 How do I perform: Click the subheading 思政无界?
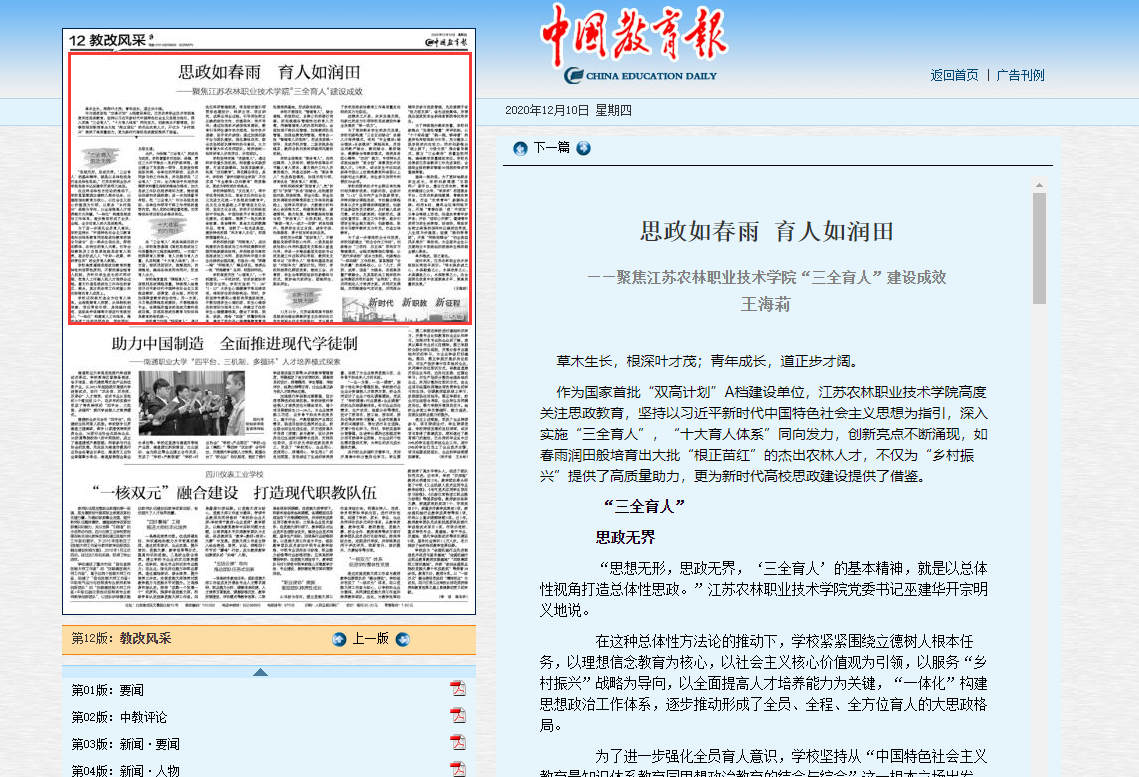tap(625, 537)
